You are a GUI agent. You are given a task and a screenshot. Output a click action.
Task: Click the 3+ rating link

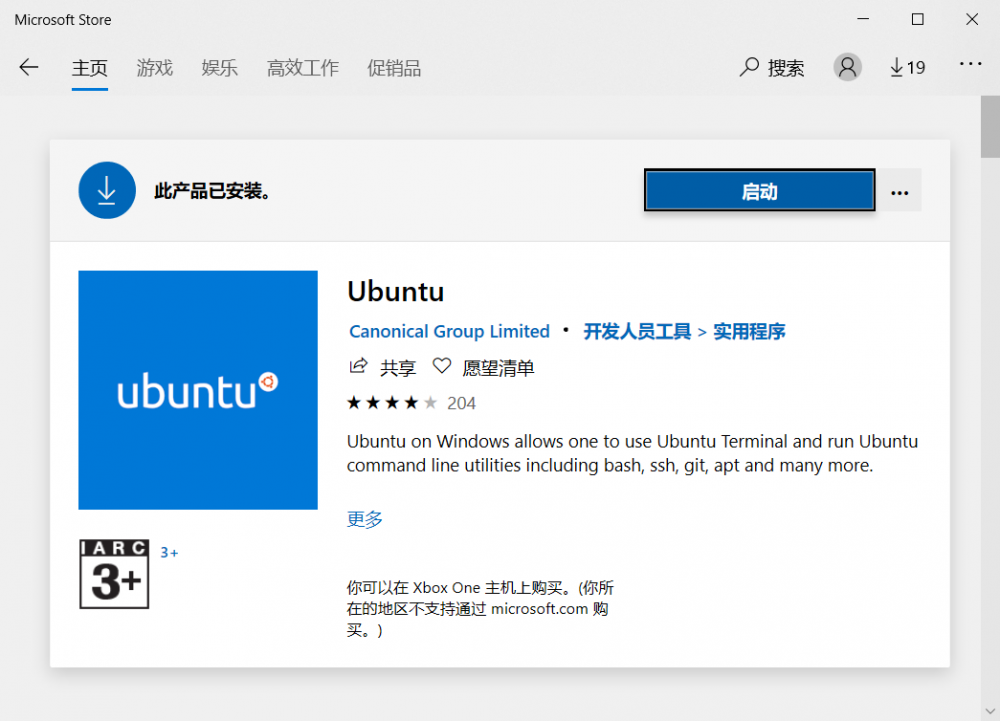169,551
